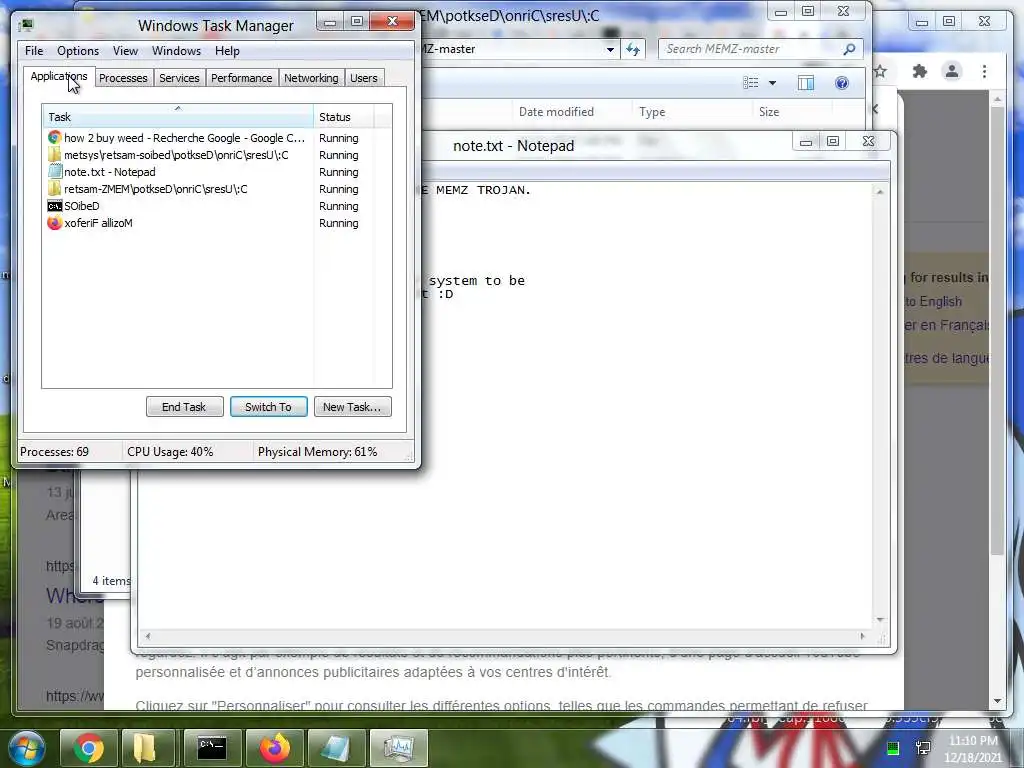Click the 'to English' link in Chrome
Screen dimensions: 1024x768
click(933, 302)
